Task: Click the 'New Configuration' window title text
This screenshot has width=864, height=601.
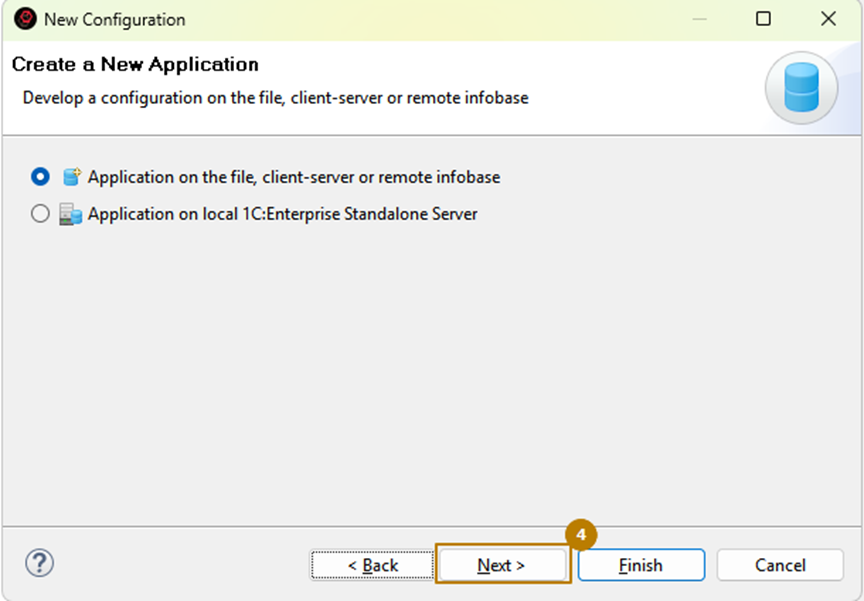Action: (x=114, y=19)
